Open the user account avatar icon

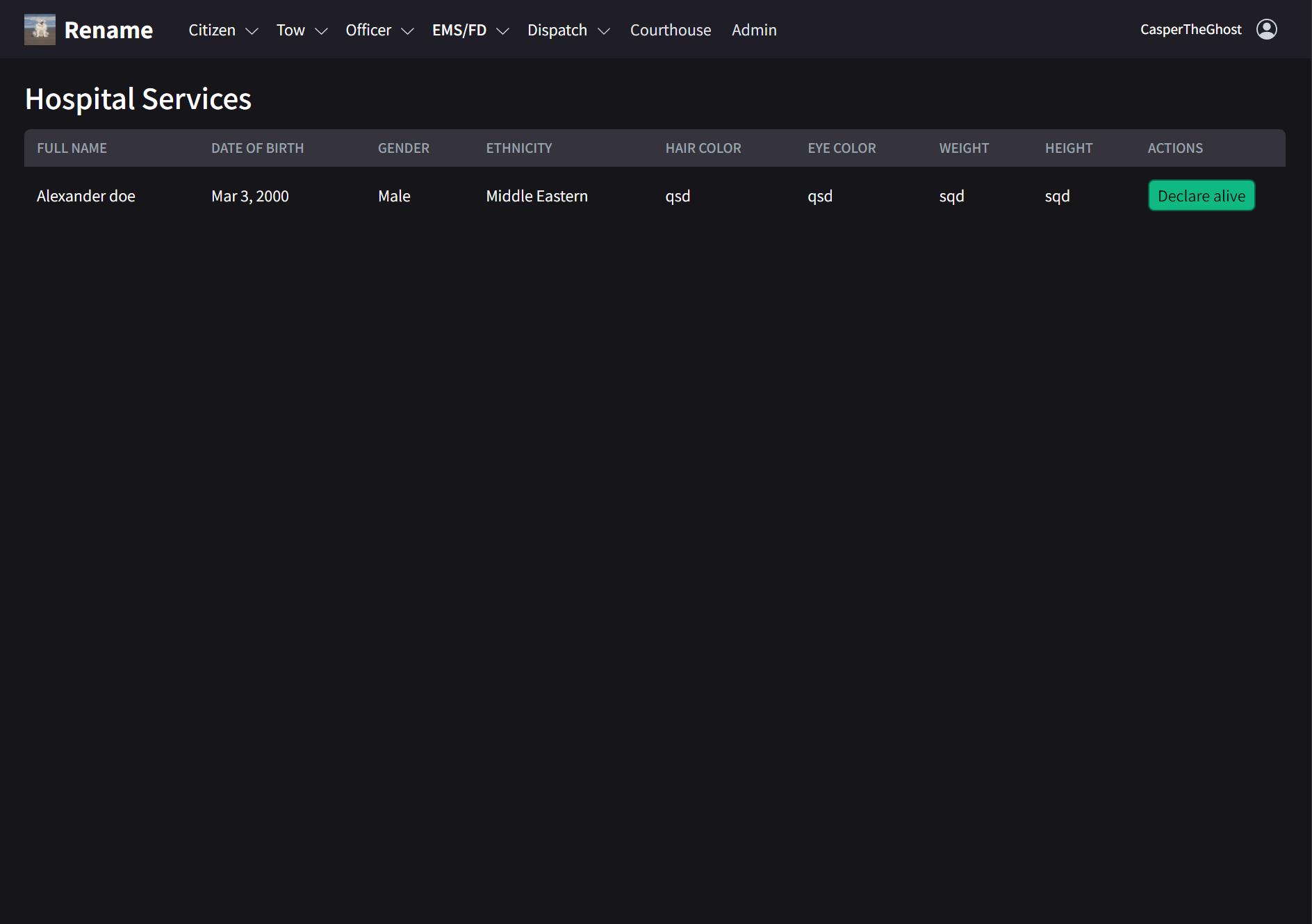tap(1266, 29)
